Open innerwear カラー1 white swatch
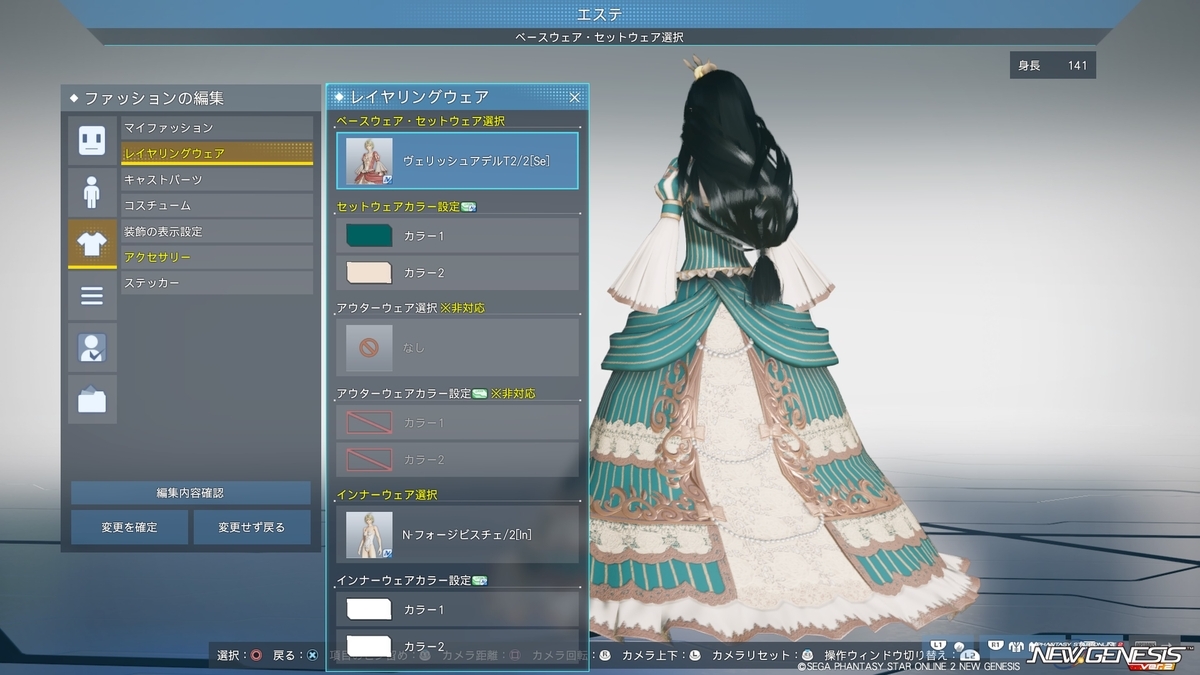Image resolution: width=1200 pixels, height=675 pixels. click(368, 609)
